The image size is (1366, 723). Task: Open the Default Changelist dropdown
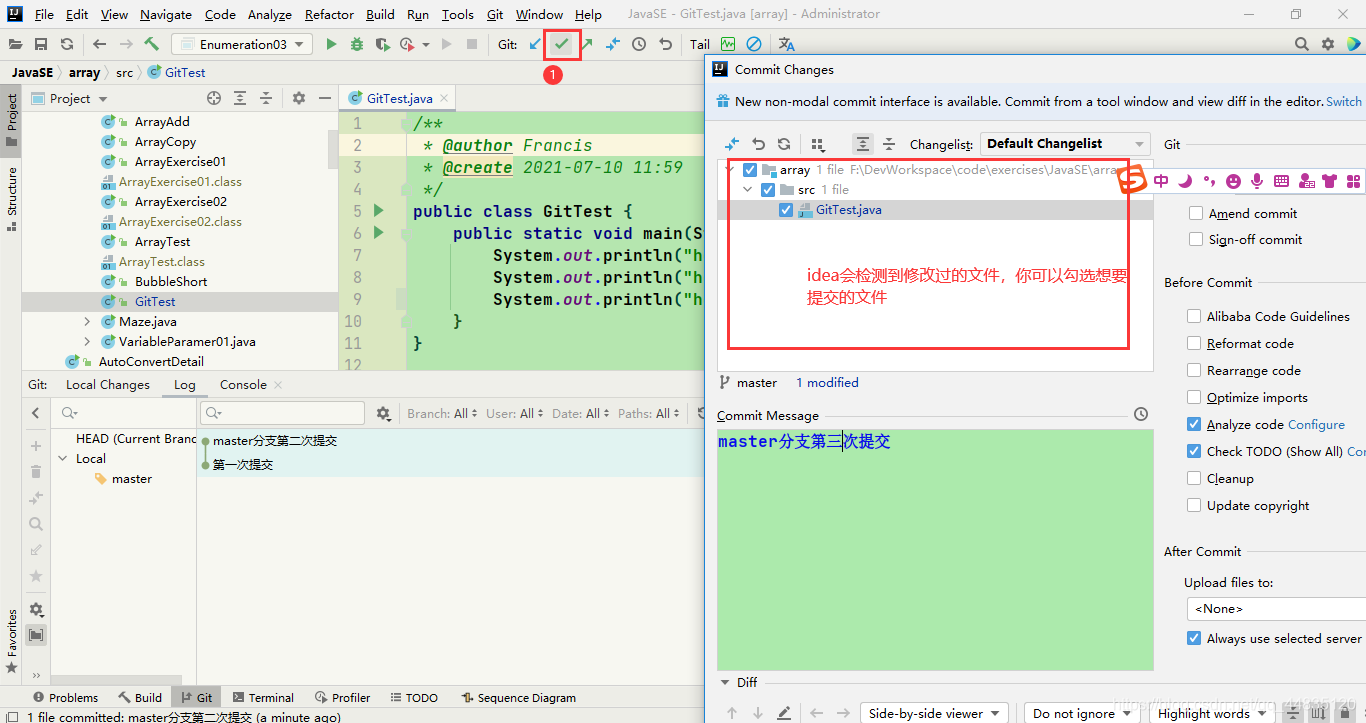pyautogui.click(x=1065, y=144)
